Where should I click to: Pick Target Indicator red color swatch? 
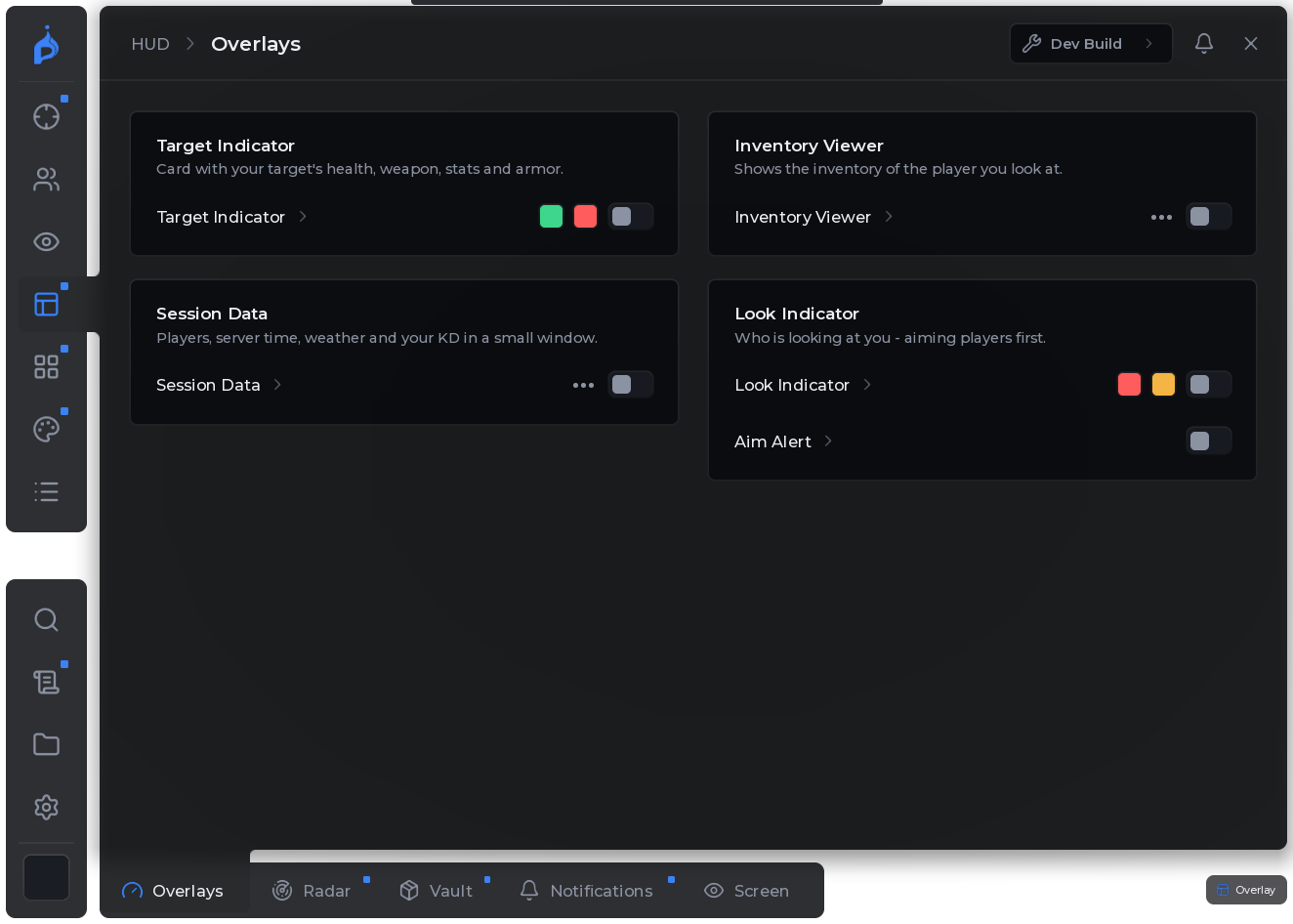tap(585, 216)
